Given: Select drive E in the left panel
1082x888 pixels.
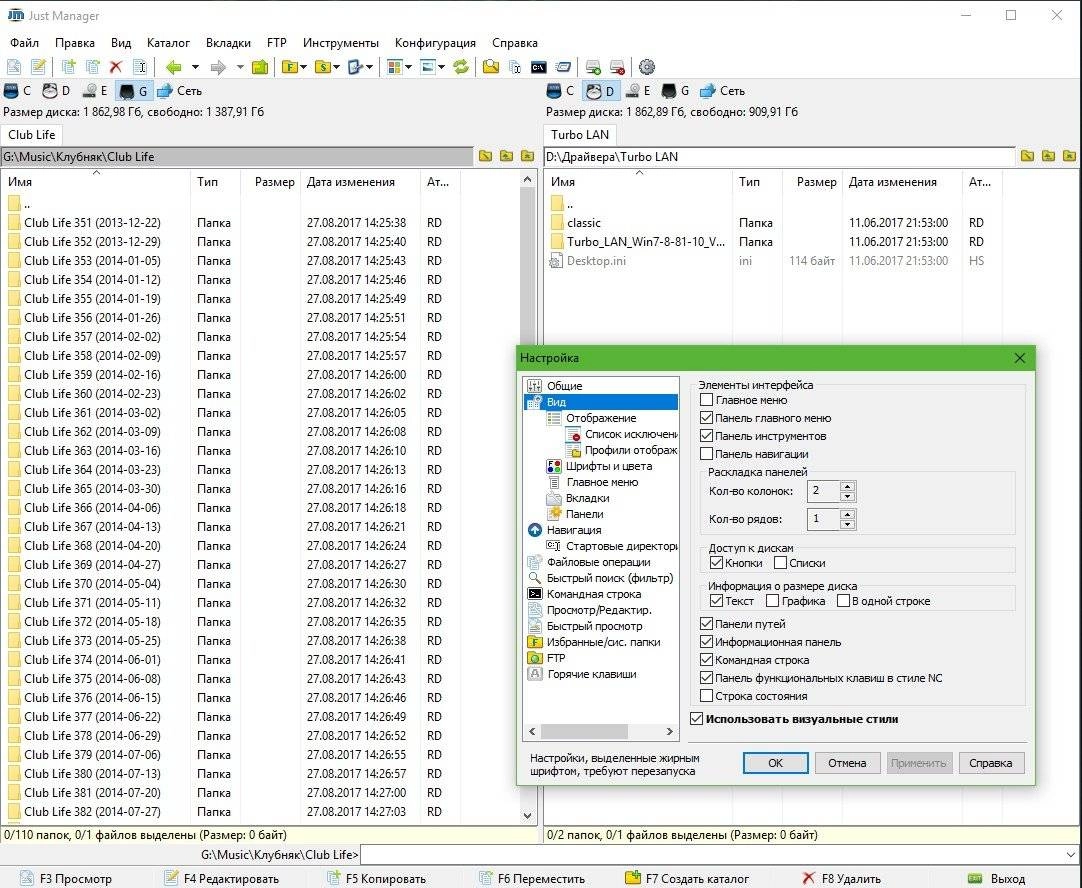Looking at the screenshot, I should [95, 90].
